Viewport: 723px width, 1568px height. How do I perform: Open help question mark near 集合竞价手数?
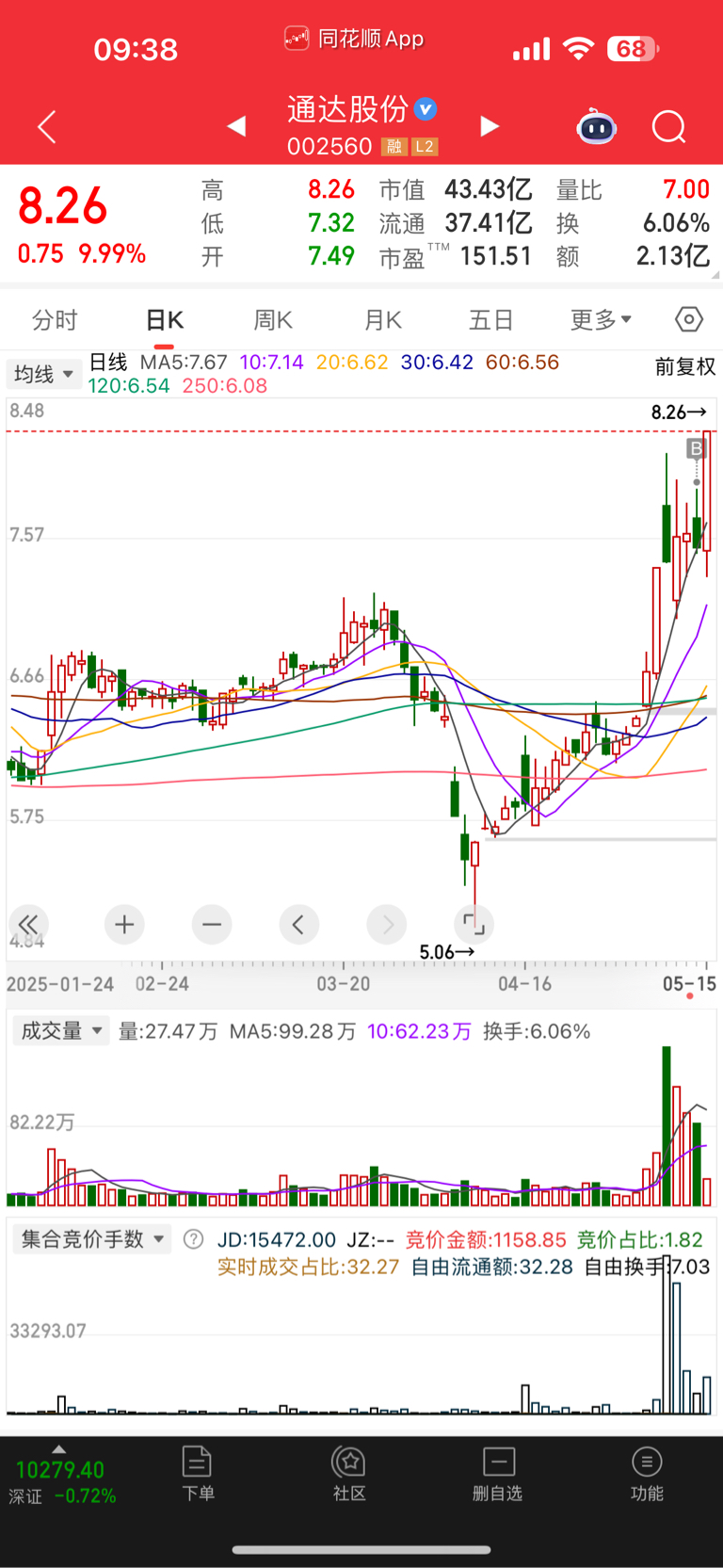tap(193, 1239)
